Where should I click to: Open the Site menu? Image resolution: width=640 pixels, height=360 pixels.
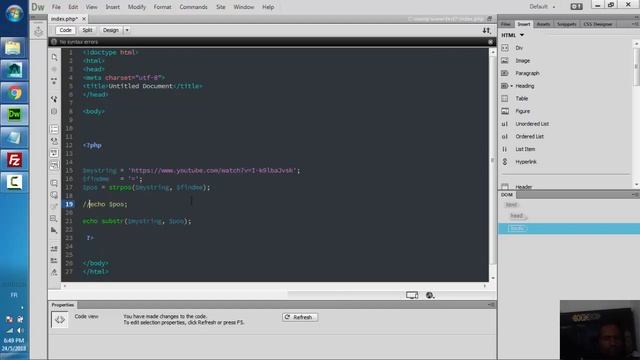coord(220,7)
